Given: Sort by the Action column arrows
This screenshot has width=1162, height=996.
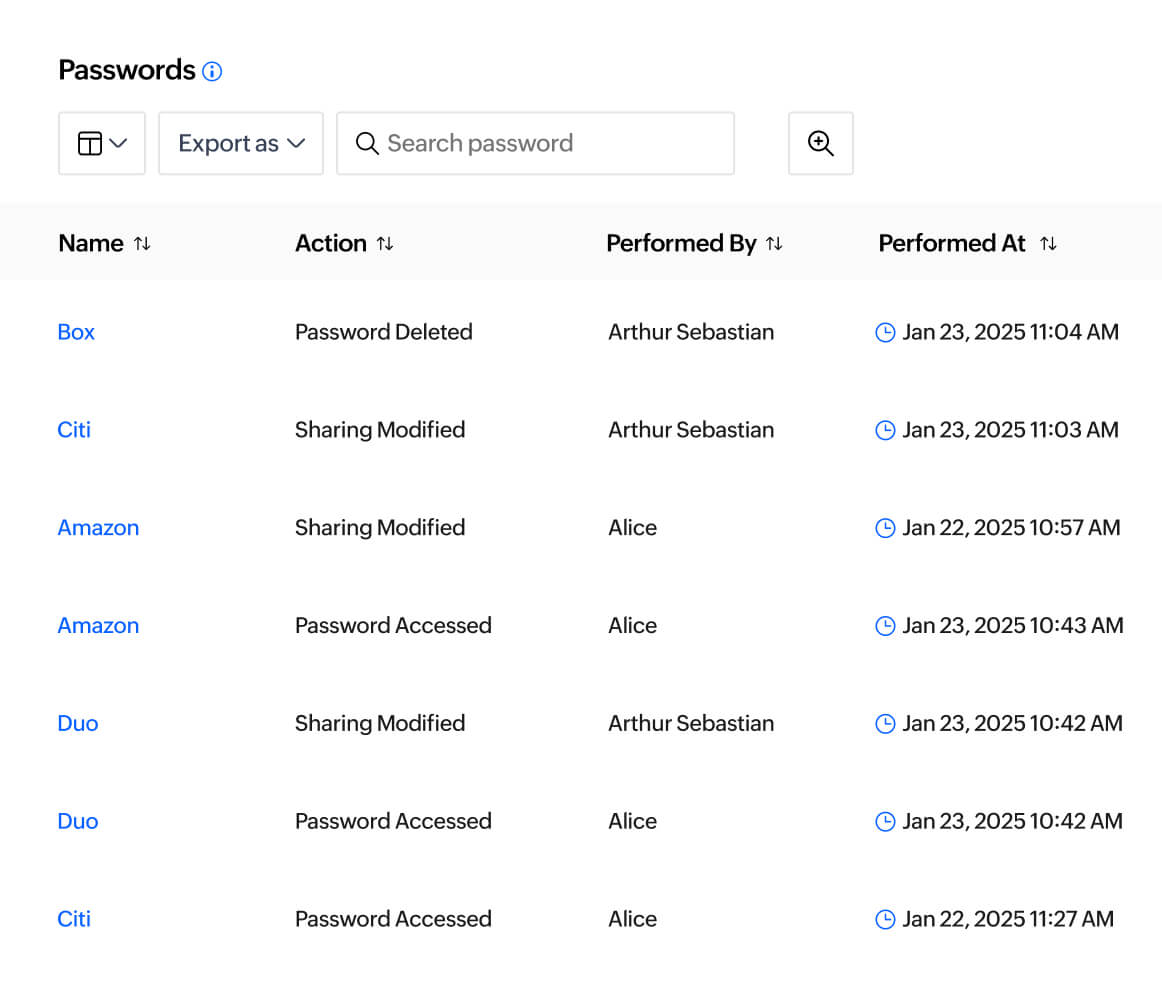Looking at the screenshot, I should pyautogui.click(x=385, y=243).
